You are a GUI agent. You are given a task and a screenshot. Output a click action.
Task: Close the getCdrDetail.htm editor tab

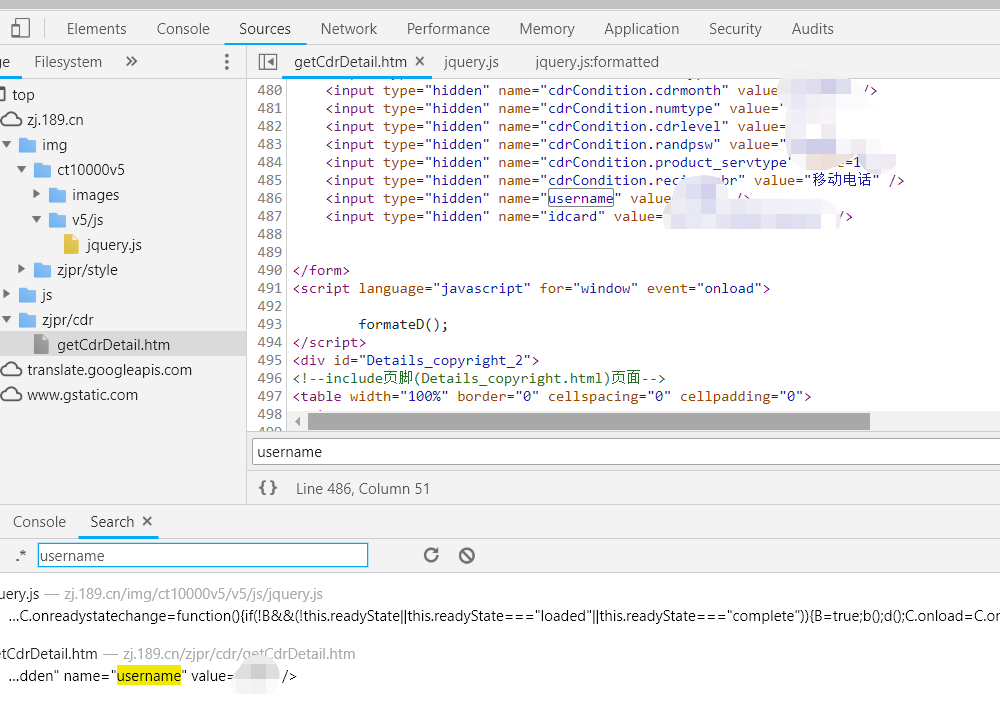click(x=420, y=61)
